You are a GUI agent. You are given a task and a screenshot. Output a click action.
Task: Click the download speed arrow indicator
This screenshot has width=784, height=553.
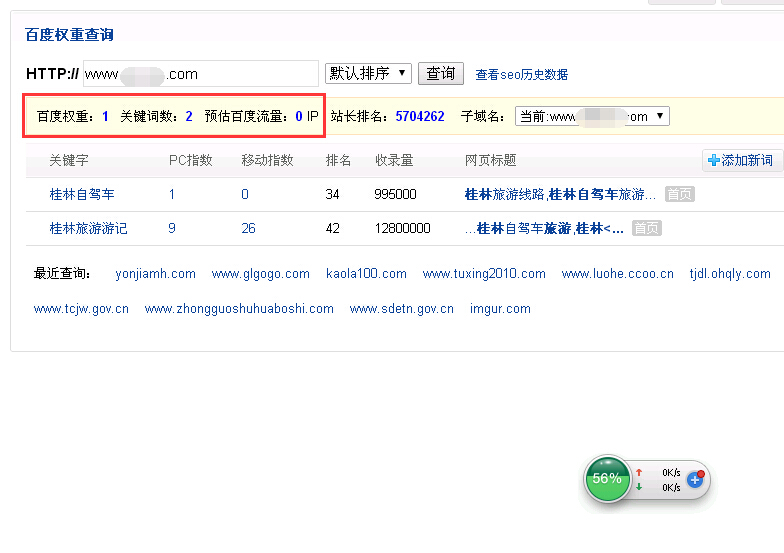pos(638,486)
